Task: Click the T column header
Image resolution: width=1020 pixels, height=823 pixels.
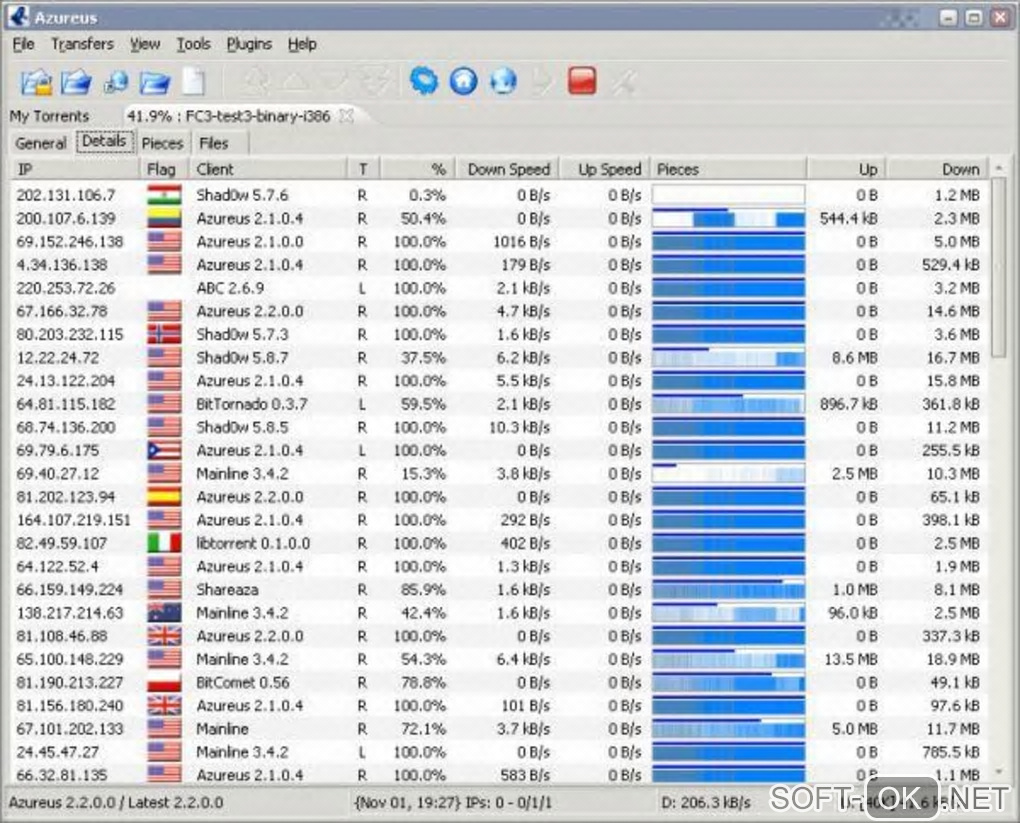Action: [364, 169]
